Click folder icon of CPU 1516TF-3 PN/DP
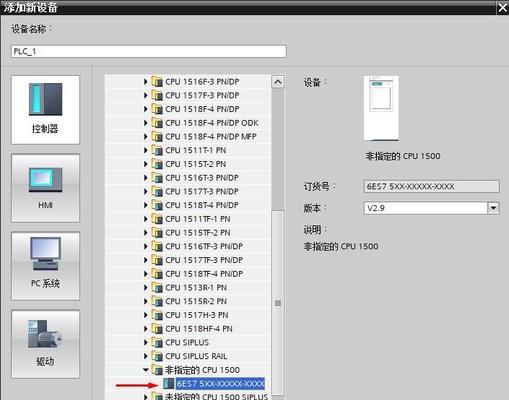Image resolution: width=509 pixels, height=400 pixels. (x=157, y=246)
